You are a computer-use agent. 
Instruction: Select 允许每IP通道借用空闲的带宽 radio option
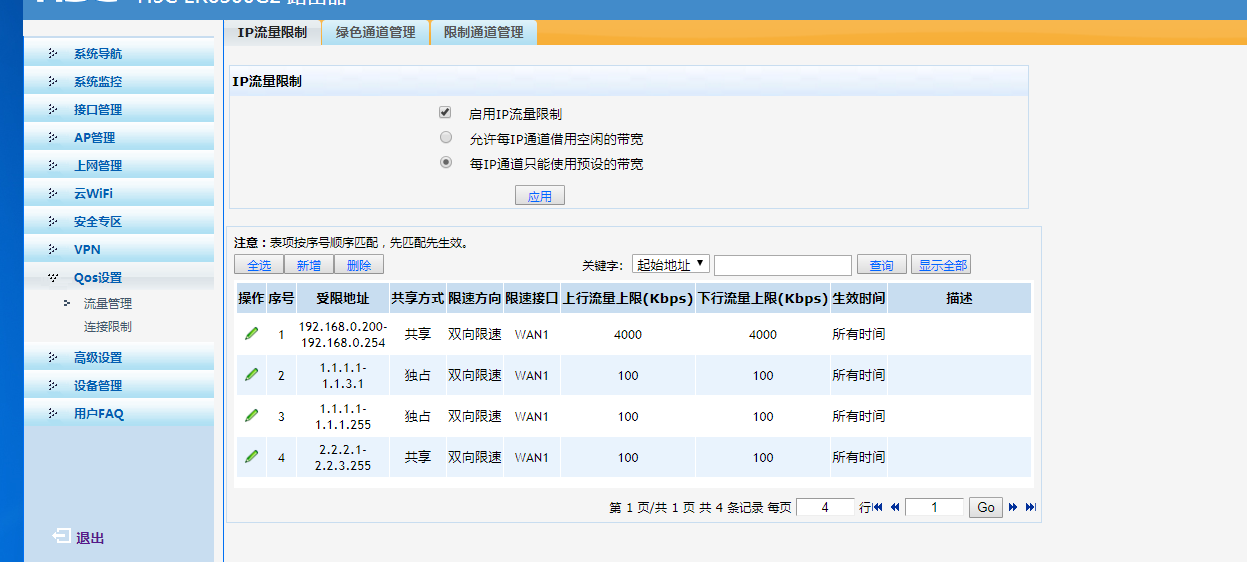click(446, 137)
